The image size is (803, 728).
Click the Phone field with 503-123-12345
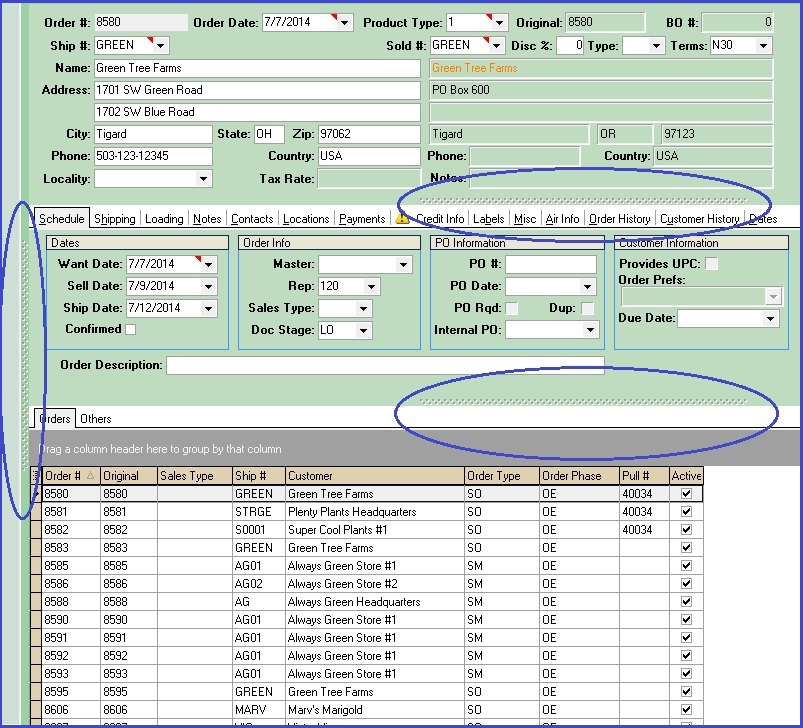click(153, 156)
